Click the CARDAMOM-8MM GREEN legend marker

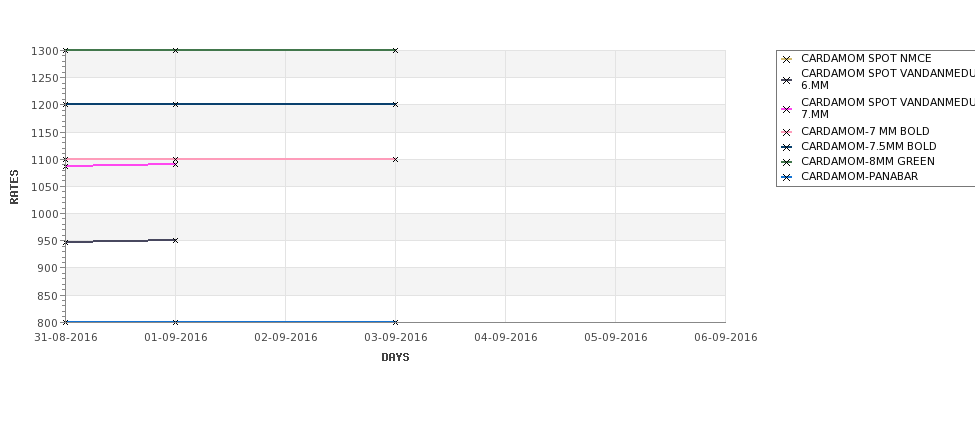pos(787,162)
